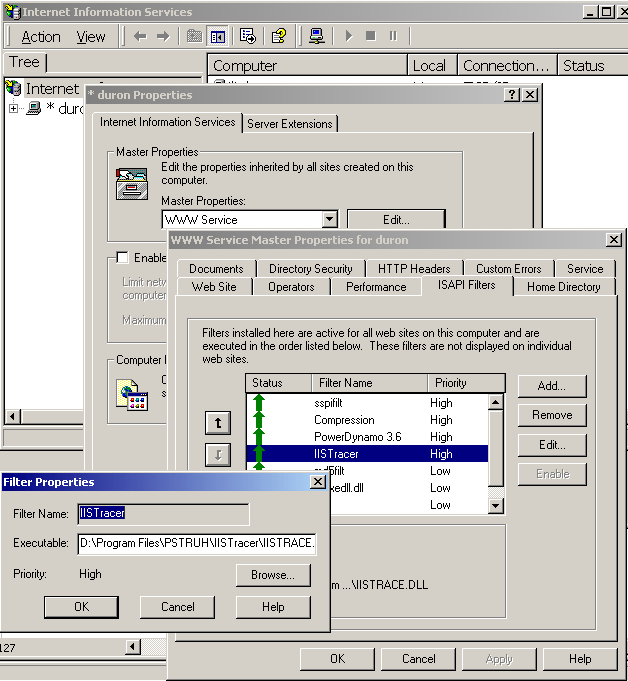
Task: Switch to the Home Directory tab
Action: (x=564, y=287)
